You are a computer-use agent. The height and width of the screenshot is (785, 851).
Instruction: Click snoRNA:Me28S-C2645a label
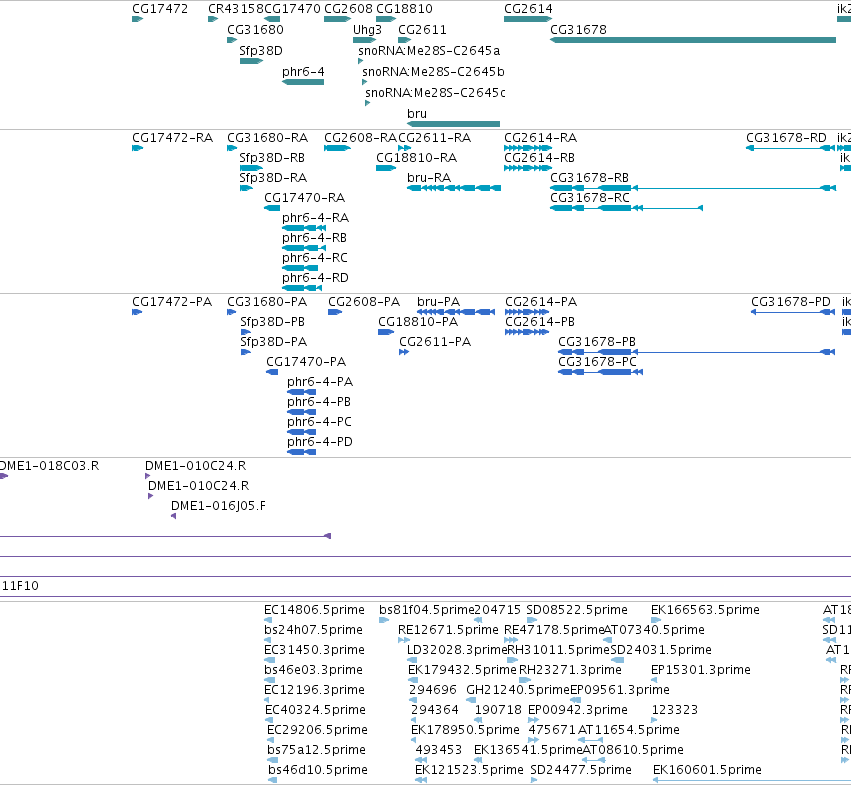coord(429,50)
